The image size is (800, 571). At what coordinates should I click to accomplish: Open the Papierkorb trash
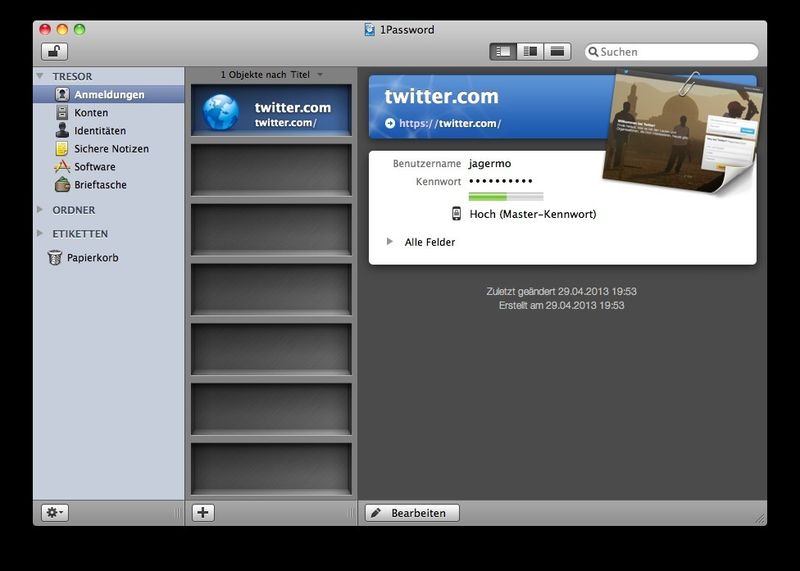click(x=92, y=258)
